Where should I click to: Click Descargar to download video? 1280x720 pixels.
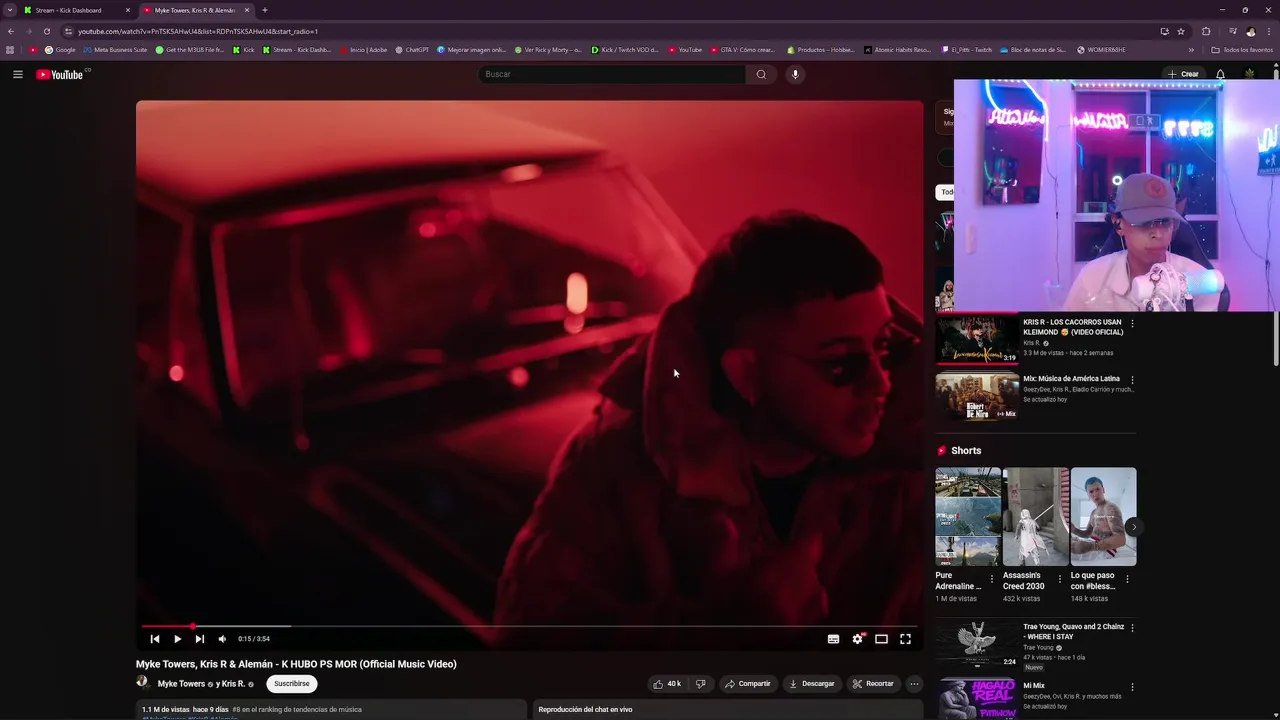pyautogui.click(x=811, y=684)
